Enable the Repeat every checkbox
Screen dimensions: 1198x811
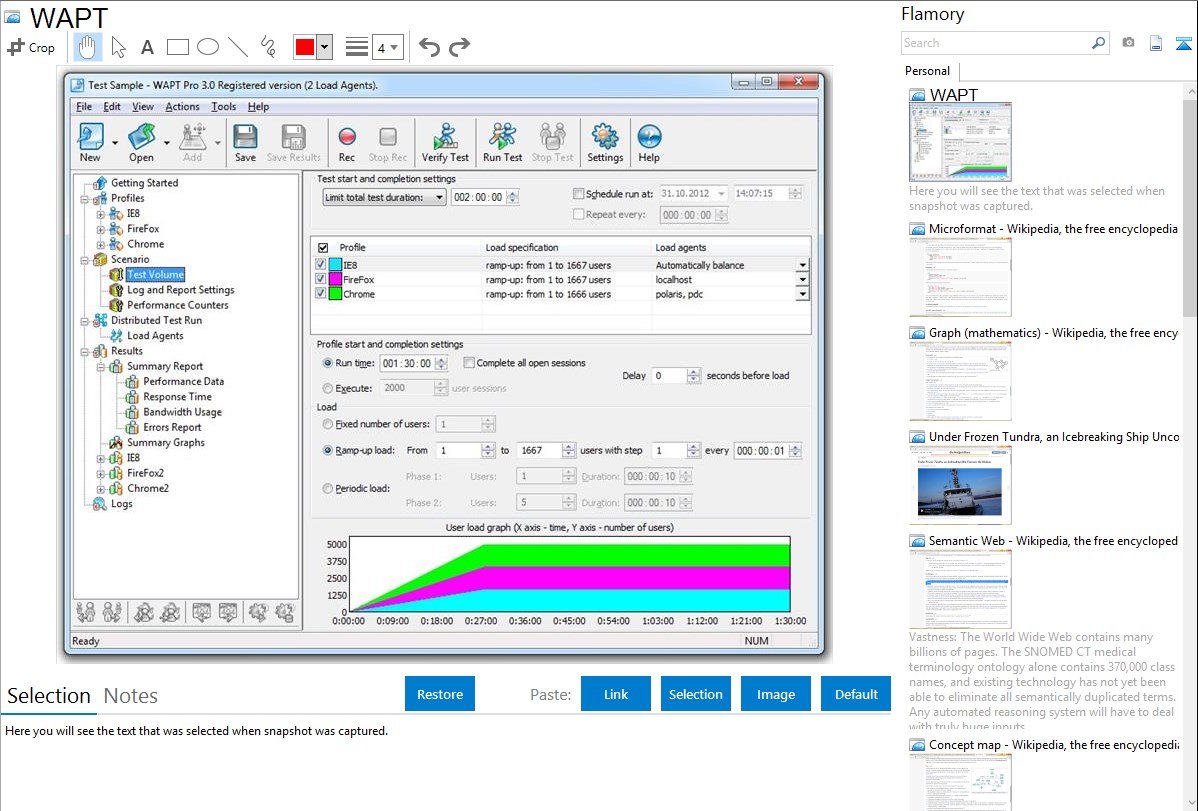(x=578, y=215)
